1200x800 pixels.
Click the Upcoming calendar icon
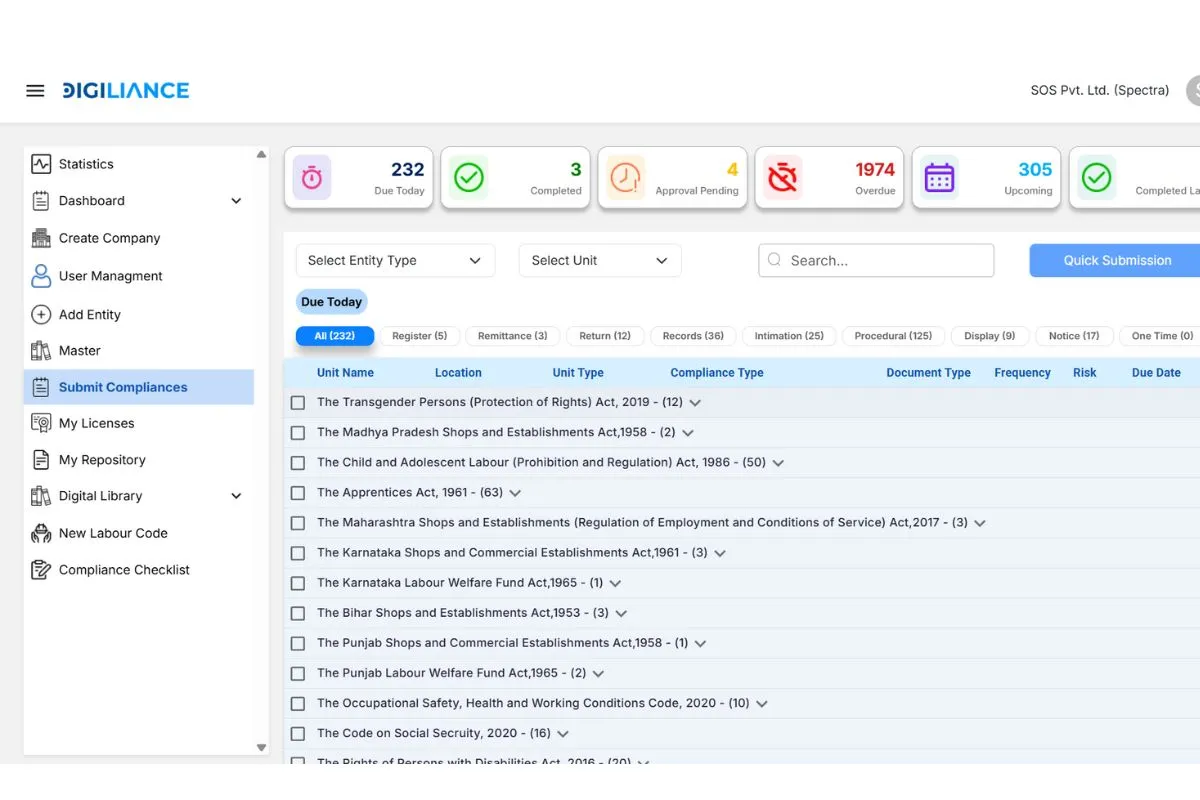point(940,178)
